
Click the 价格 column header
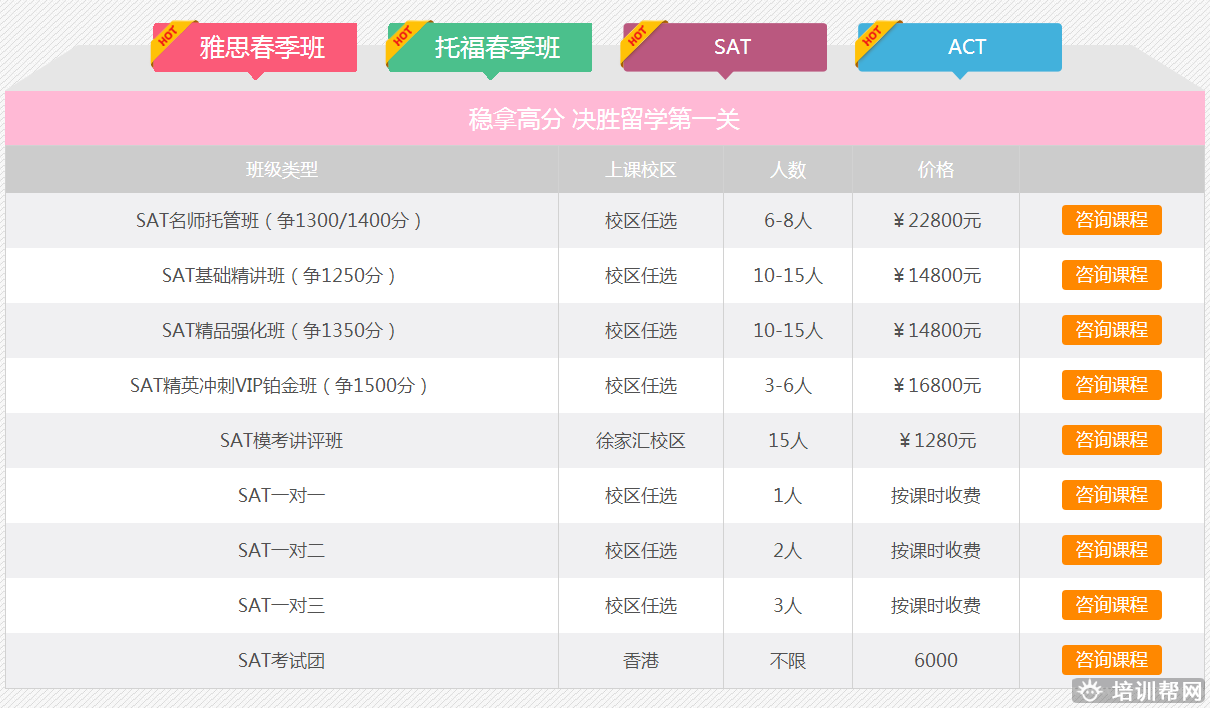[x=936, y=170]
